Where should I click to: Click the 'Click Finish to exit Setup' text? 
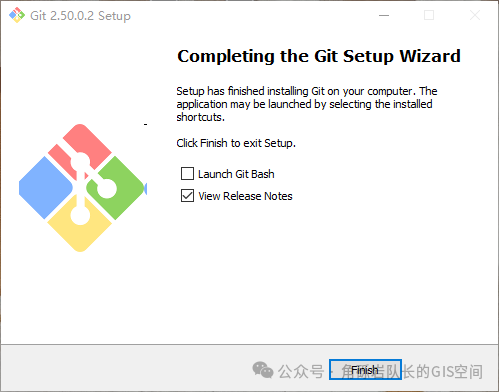click(236, 143)
